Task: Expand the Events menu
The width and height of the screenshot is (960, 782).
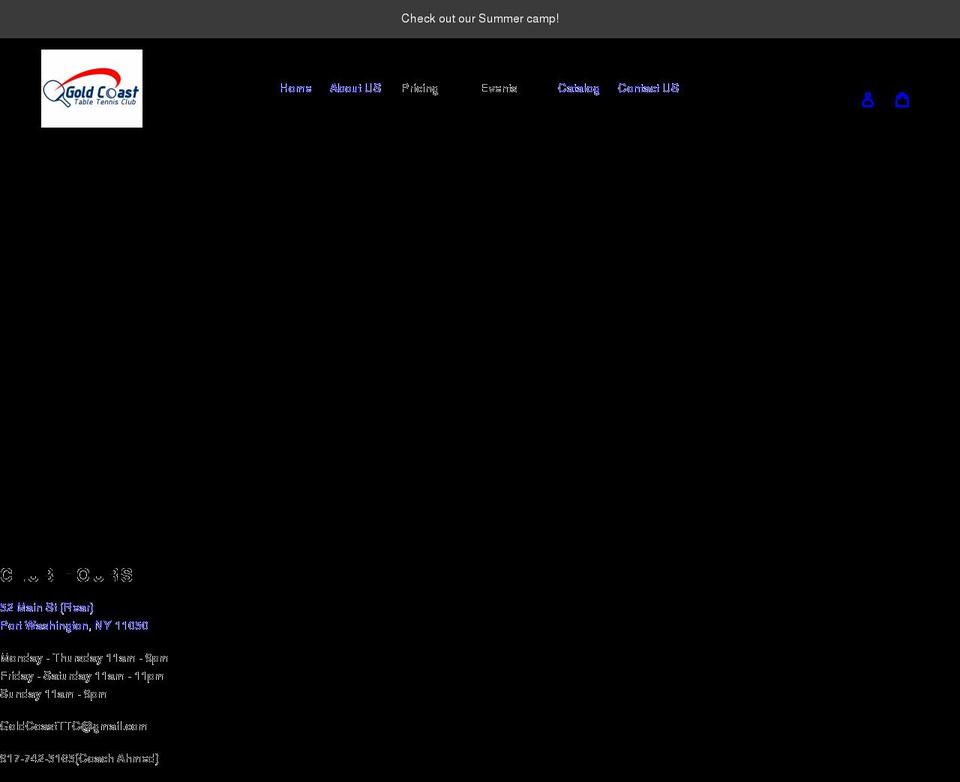Action: coord(499,88)
